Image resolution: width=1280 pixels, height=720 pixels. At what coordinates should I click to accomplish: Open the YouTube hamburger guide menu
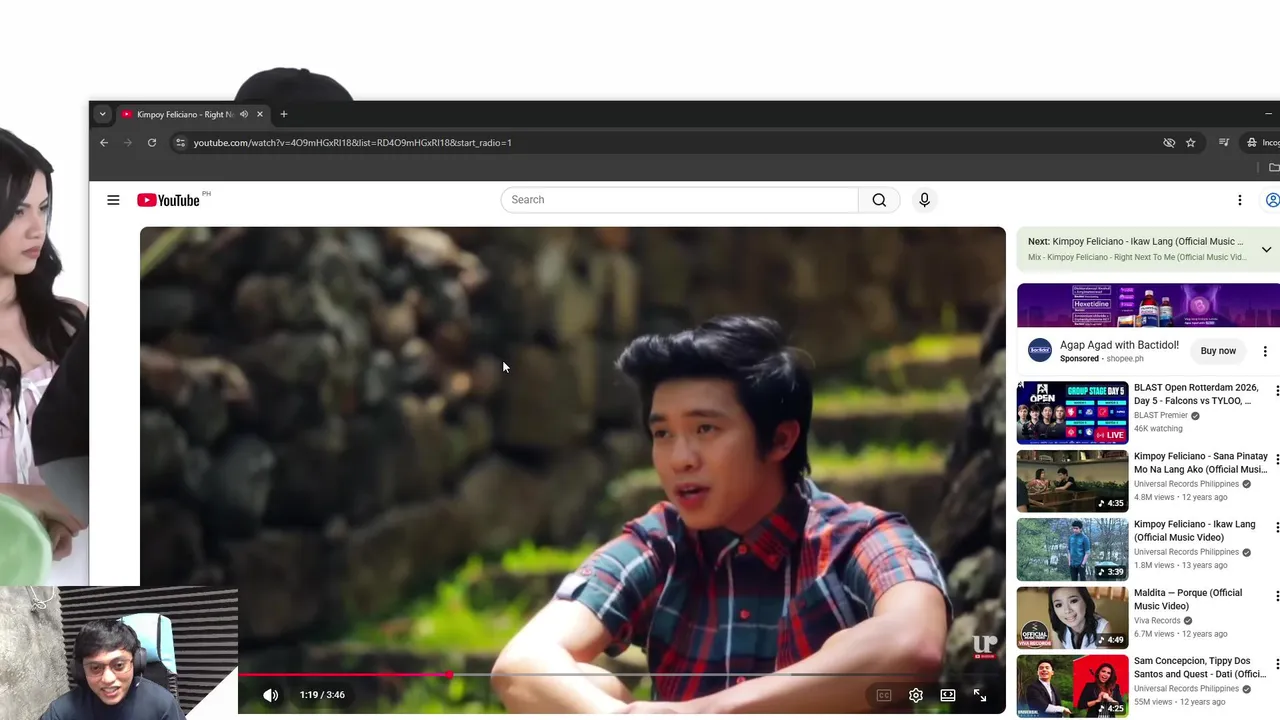point(113,200)
